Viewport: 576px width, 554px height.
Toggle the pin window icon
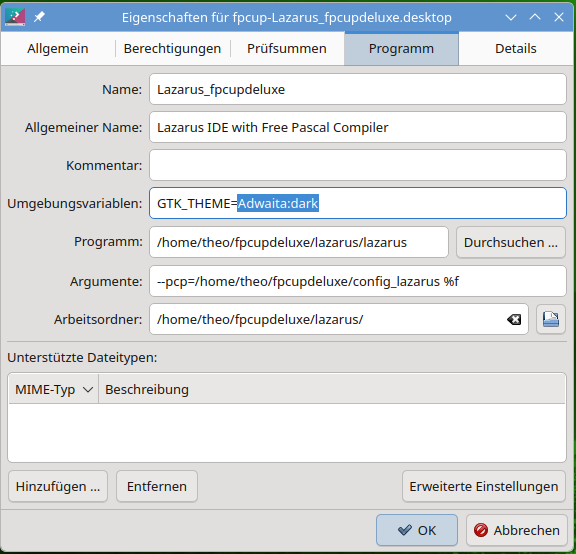click(39, 17)
